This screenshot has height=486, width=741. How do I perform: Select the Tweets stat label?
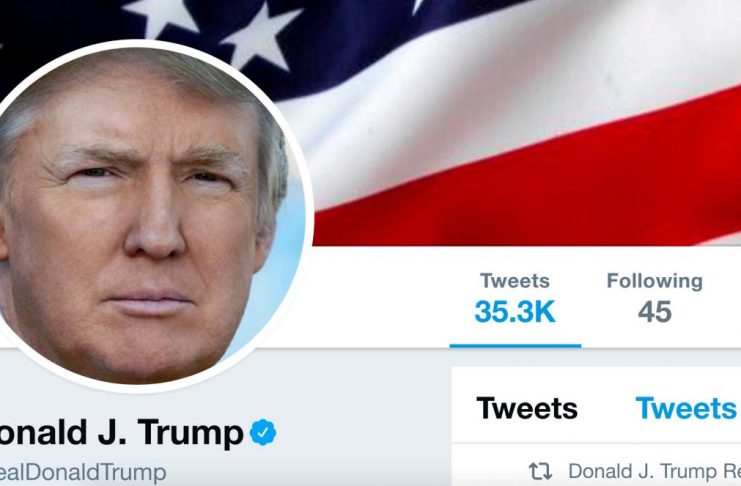515,281
